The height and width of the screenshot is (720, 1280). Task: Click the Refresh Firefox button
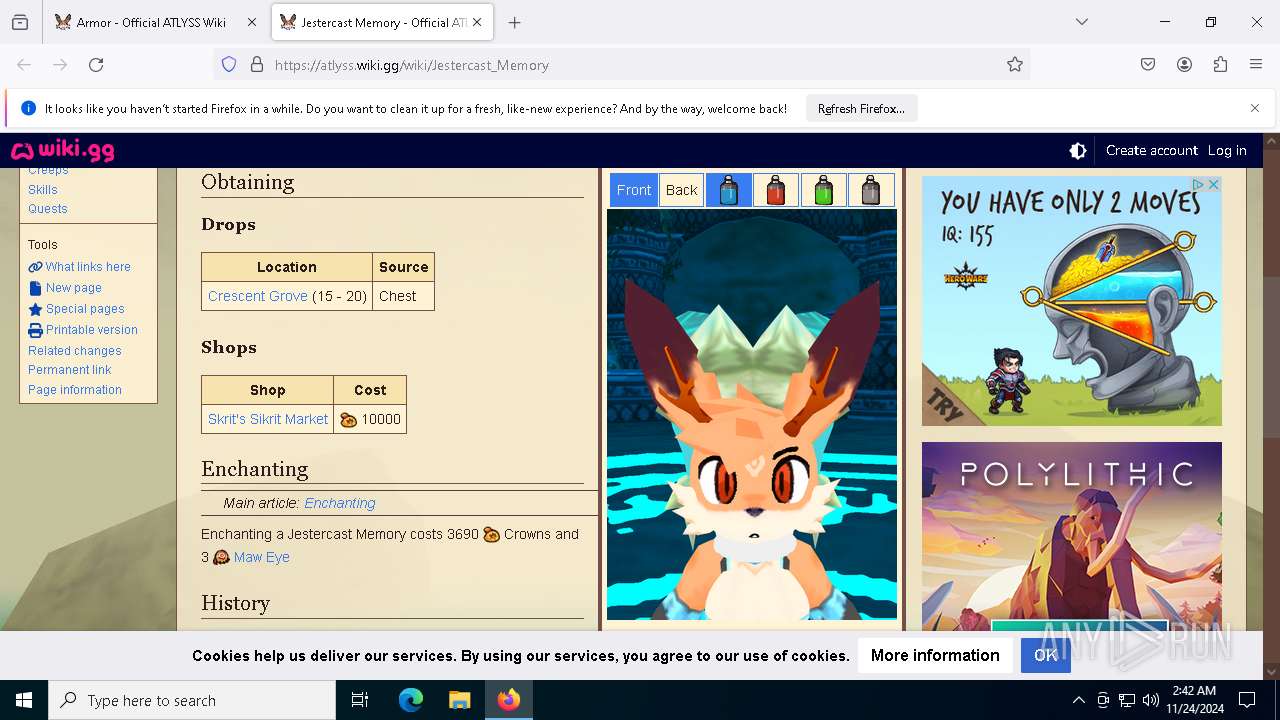tap(861, 108)
